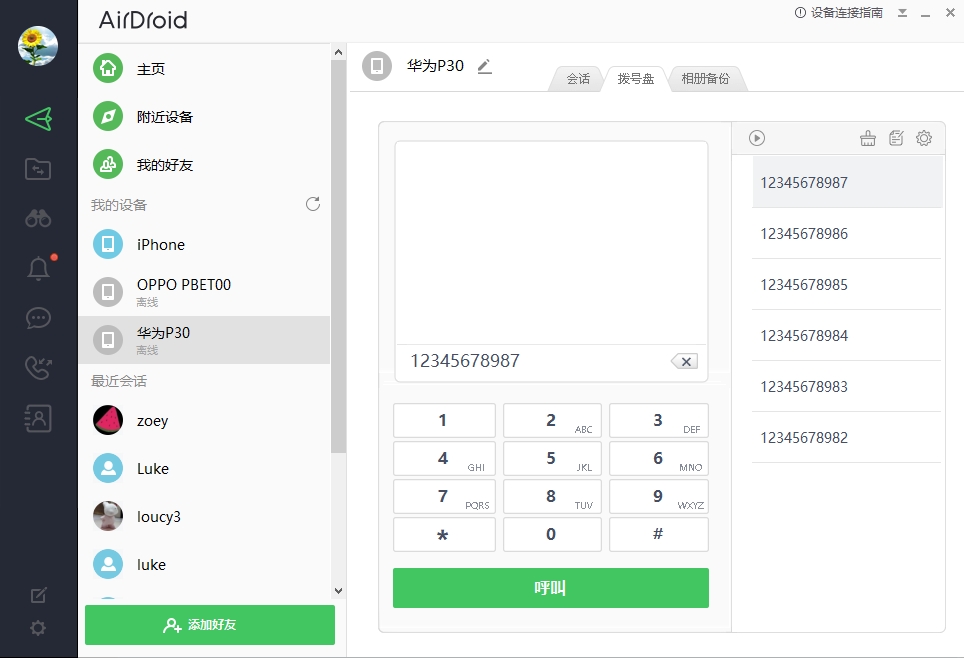This screenshot has height=658, width=964.
Task: Click the green 呼叫 call button
Action: (x=551, y=588)
